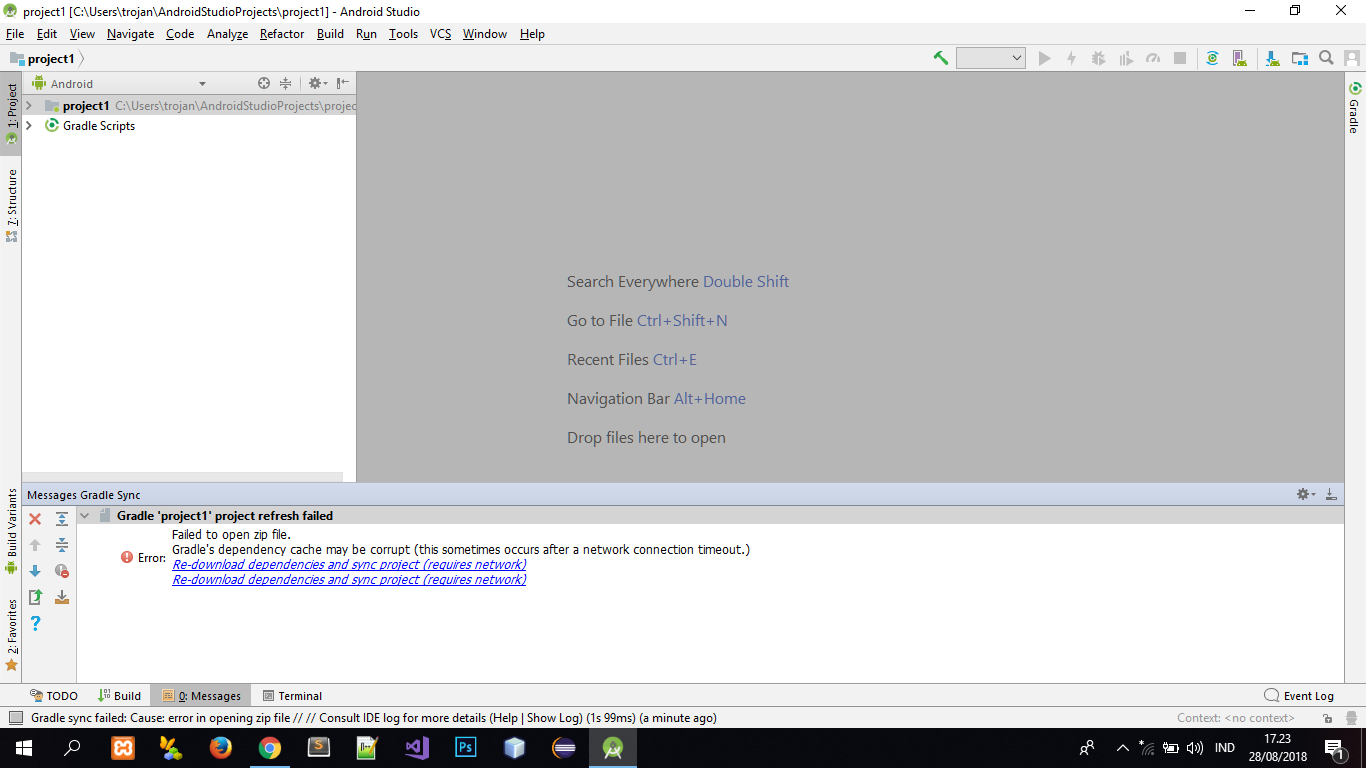Select Gradle Scripts in project tree
The image size is (1366, 768).
pyautogui.click(x=99, y=126)
